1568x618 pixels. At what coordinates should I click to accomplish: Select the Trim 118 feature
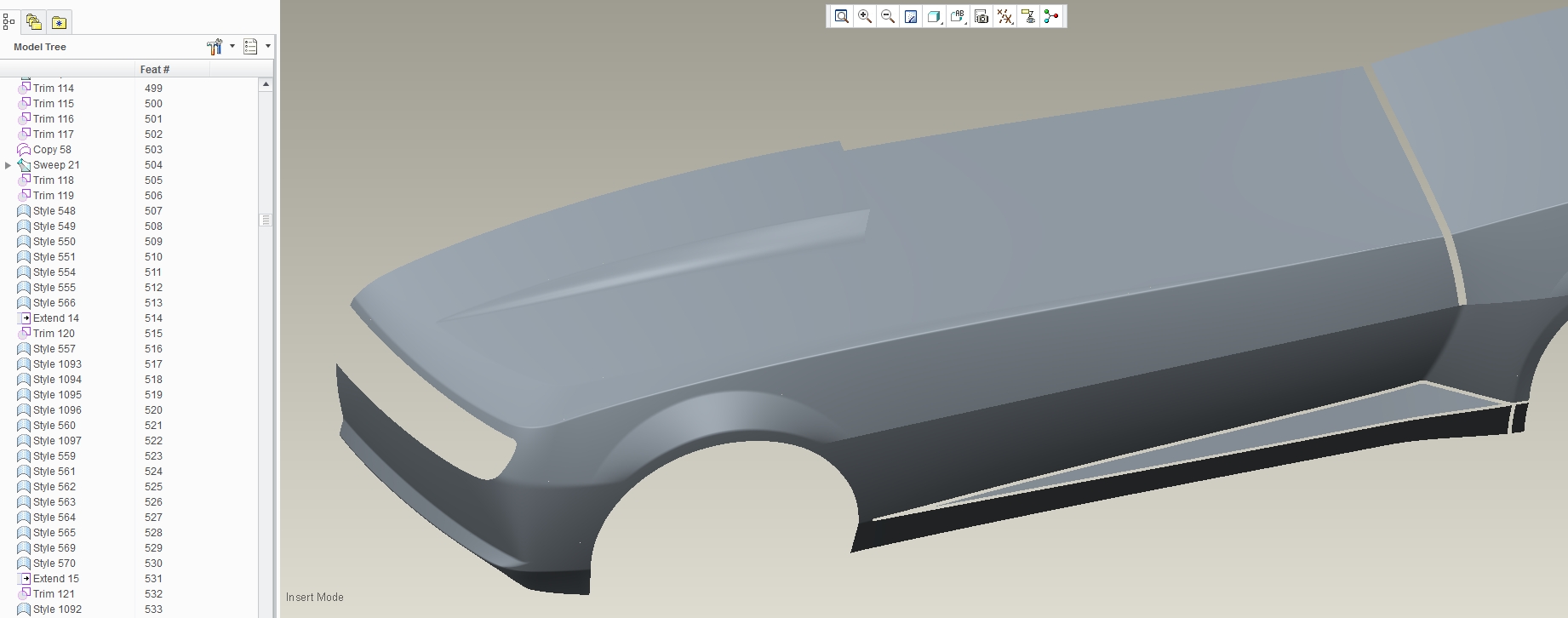tap(45, 180)
